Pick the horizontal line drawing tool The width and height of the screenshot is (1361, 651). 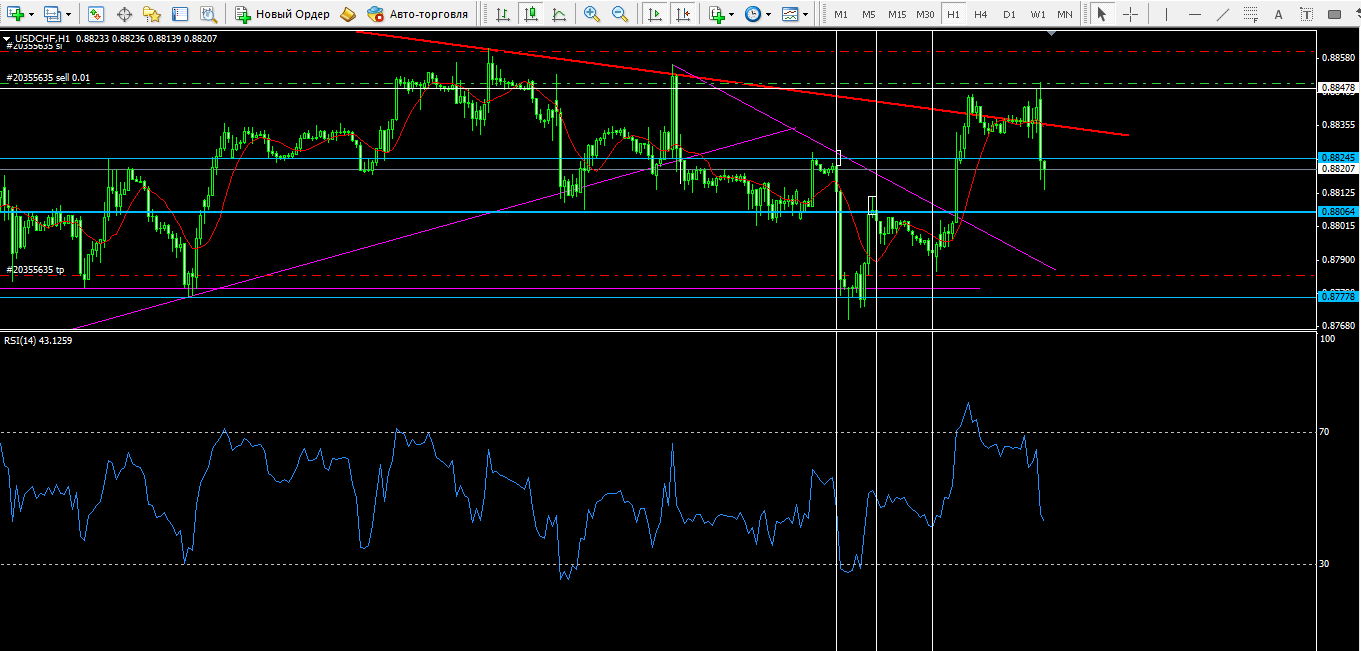(1194, 14)
